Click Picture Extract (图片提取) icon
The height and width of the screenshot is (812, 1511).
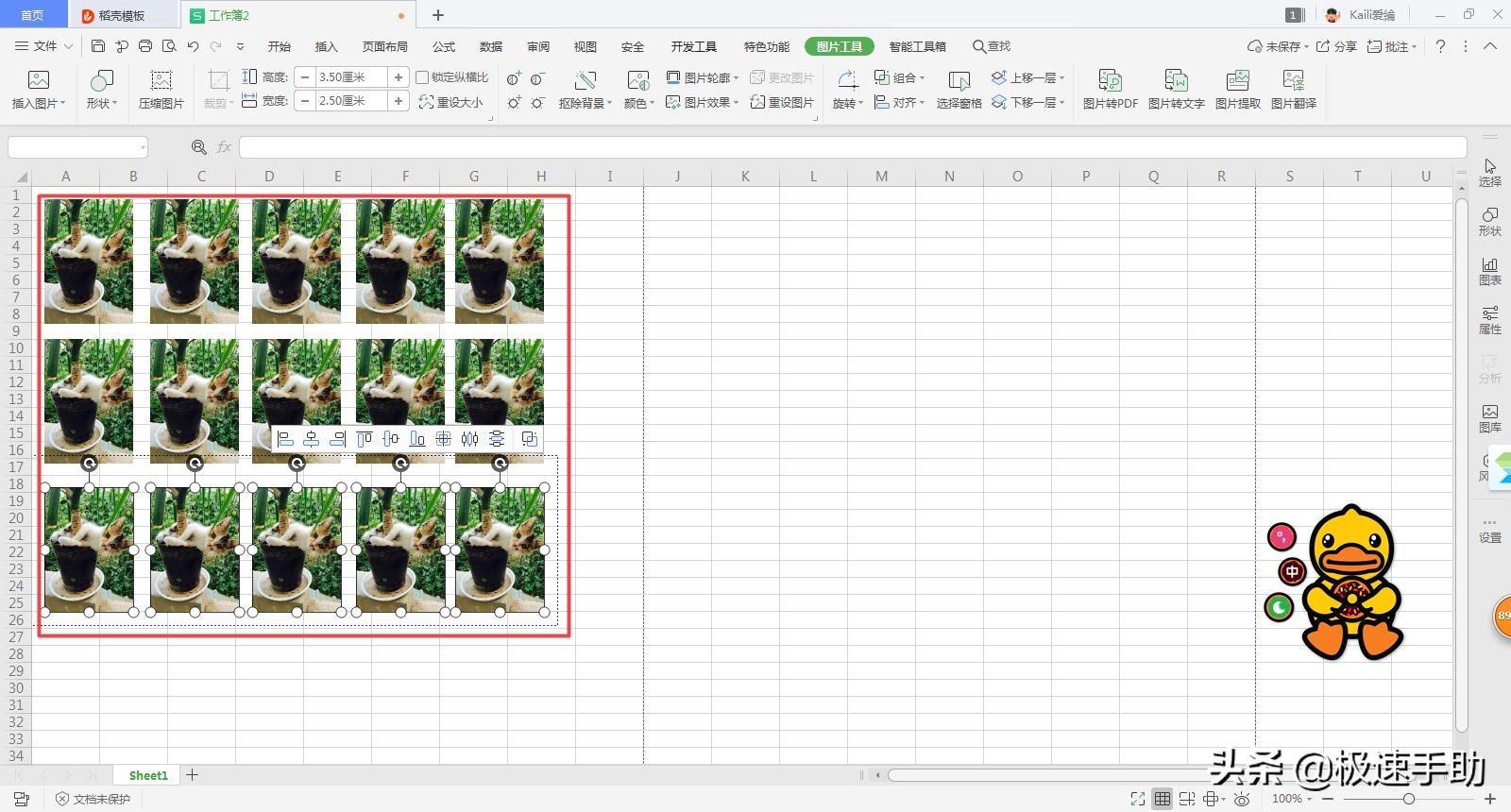point(1237,90)
